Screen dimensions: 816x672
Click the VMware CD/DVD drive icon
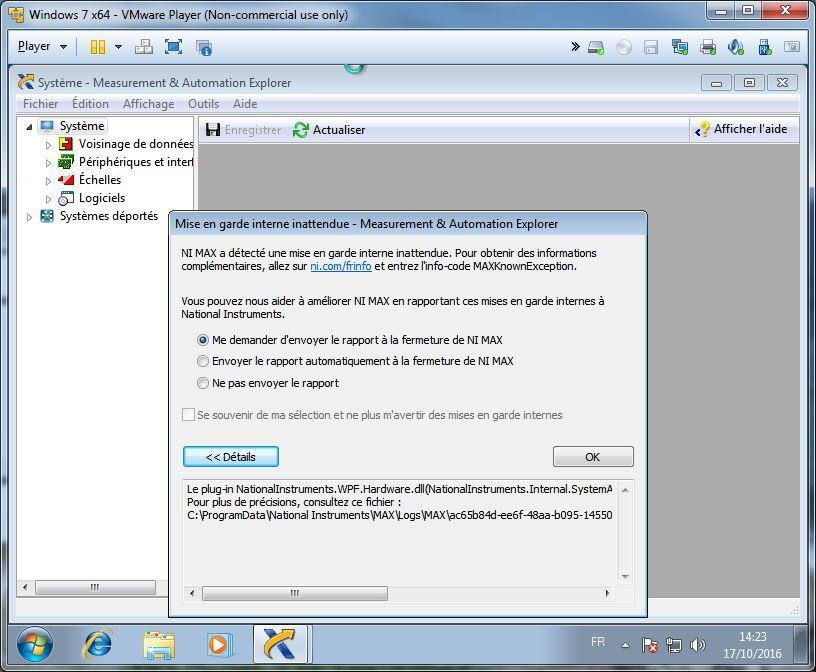tap(623, 47)
